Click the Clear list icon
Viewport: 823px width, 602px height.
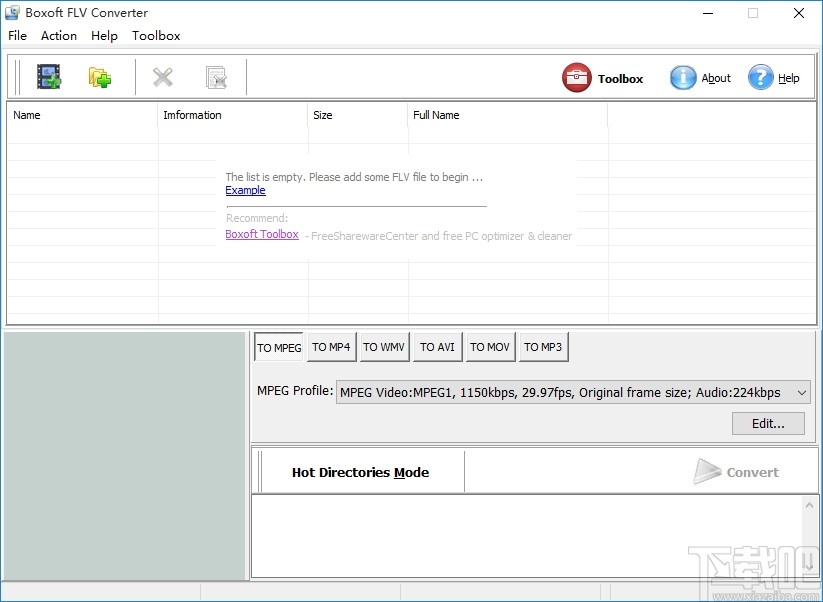pyautogui.click(x=213, y=76)
